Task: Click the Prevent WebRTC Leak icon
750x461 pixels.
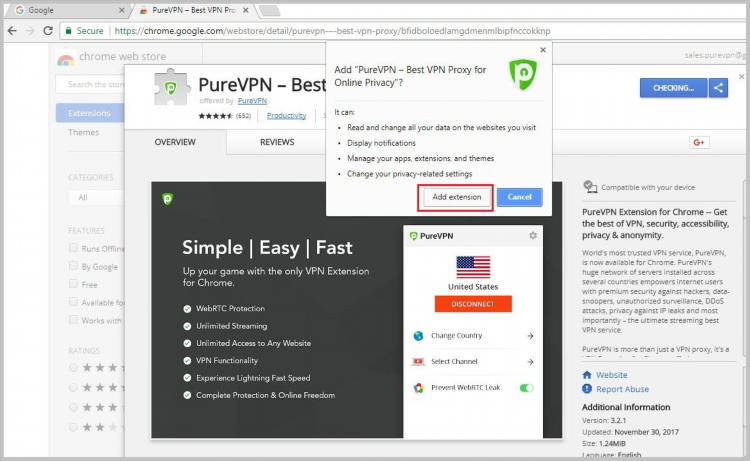Action: coord(419,388)
